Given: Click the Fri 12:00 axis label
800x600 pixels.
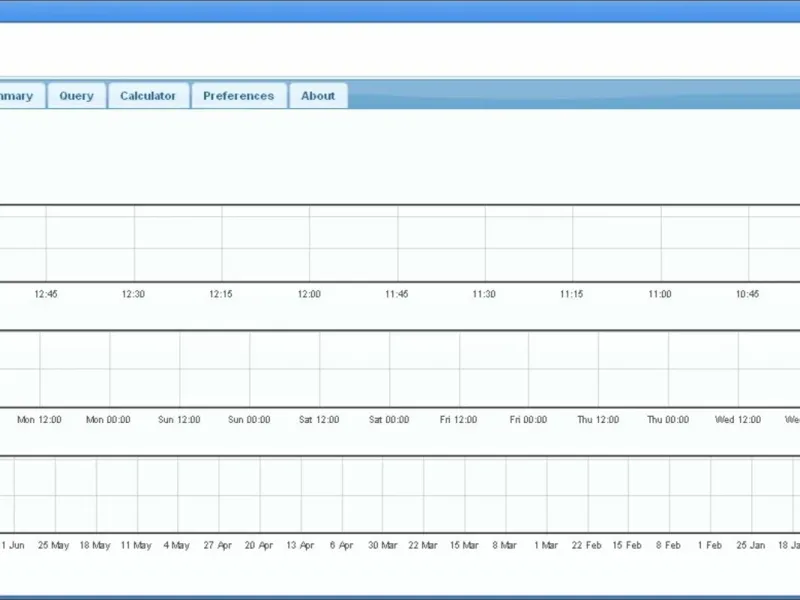Looking at the screenshot, I should point(458,419).
